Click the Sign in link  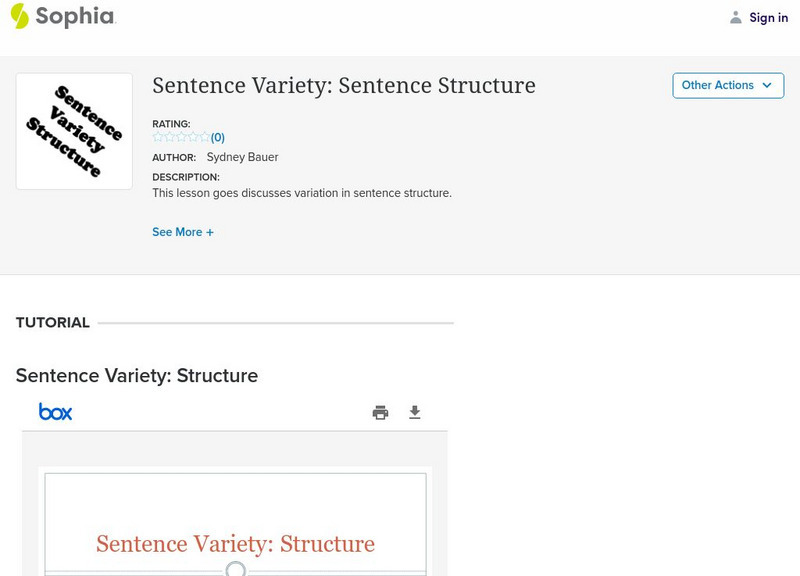[768, 17]
